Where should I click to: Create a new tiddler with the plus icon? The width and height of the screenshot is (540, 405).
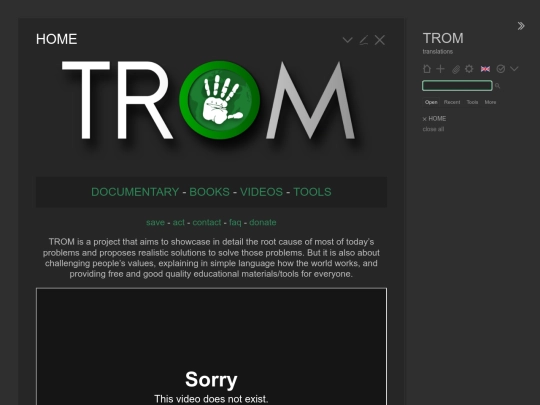point(440,69)
